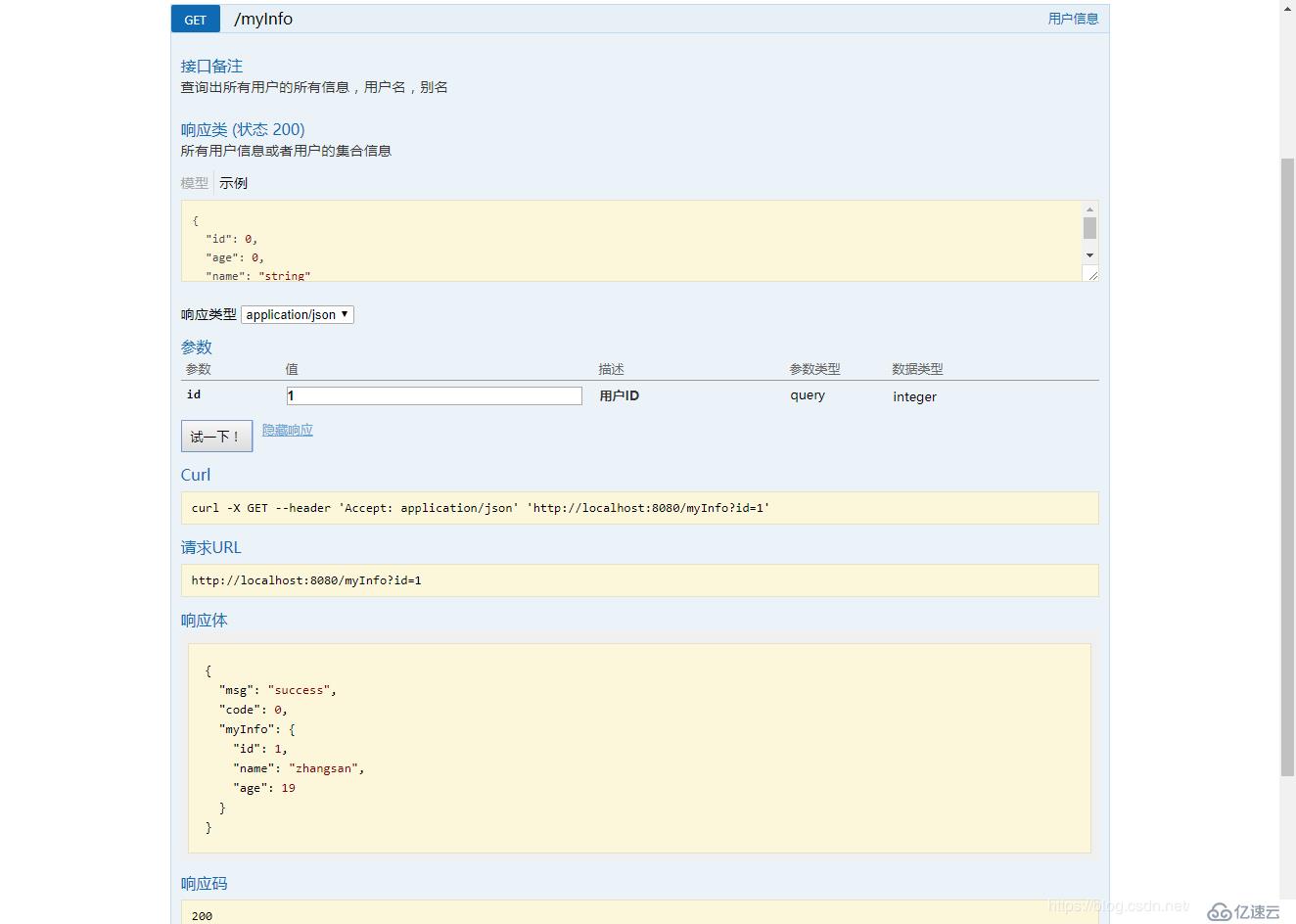Click the 试一下！ button
The width and height of the screenshot is (1296, 924).
[216, 437]
